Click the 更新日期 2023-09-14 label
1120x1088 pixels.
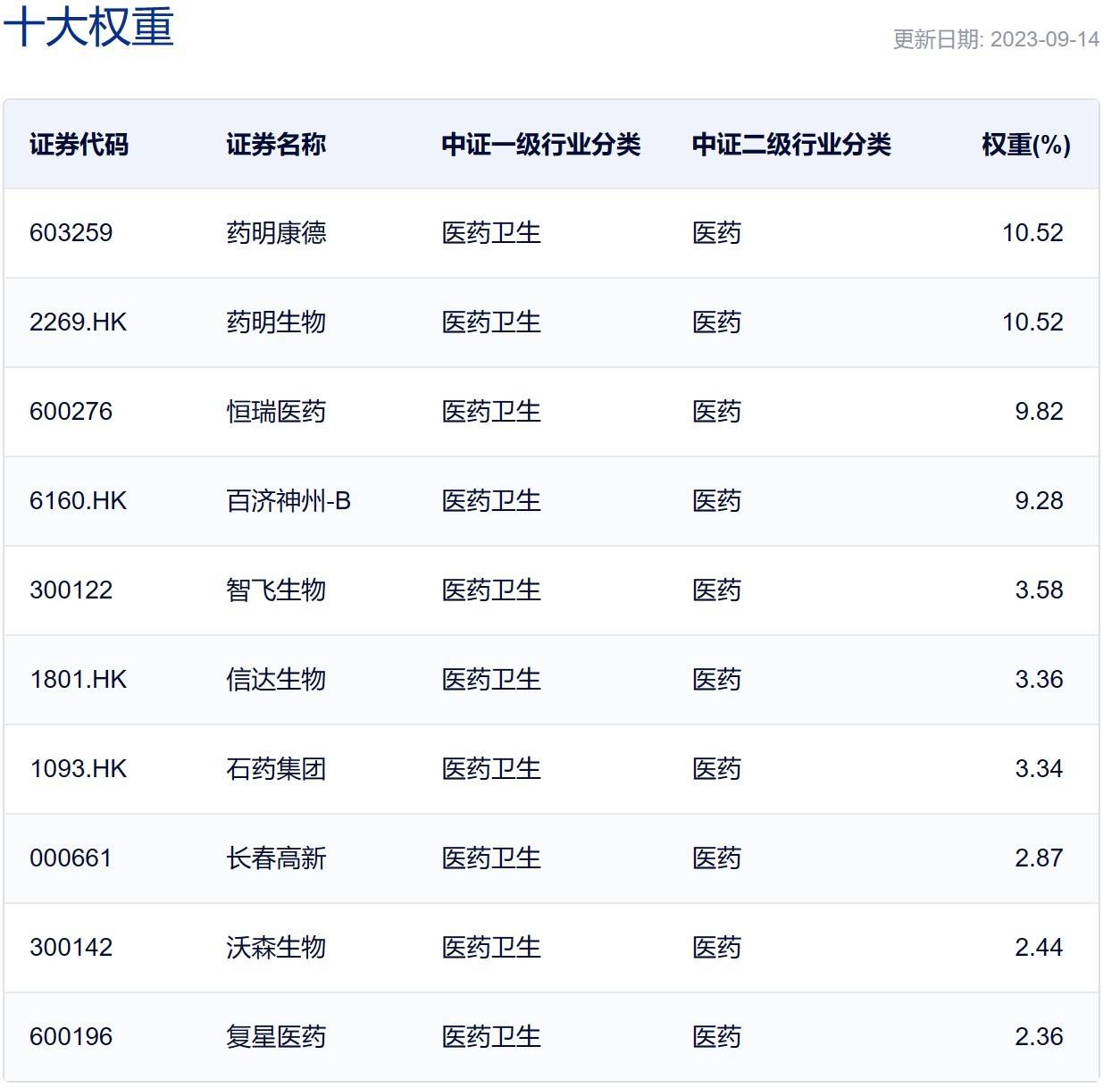pyautogui.click(x=995, y=39)
